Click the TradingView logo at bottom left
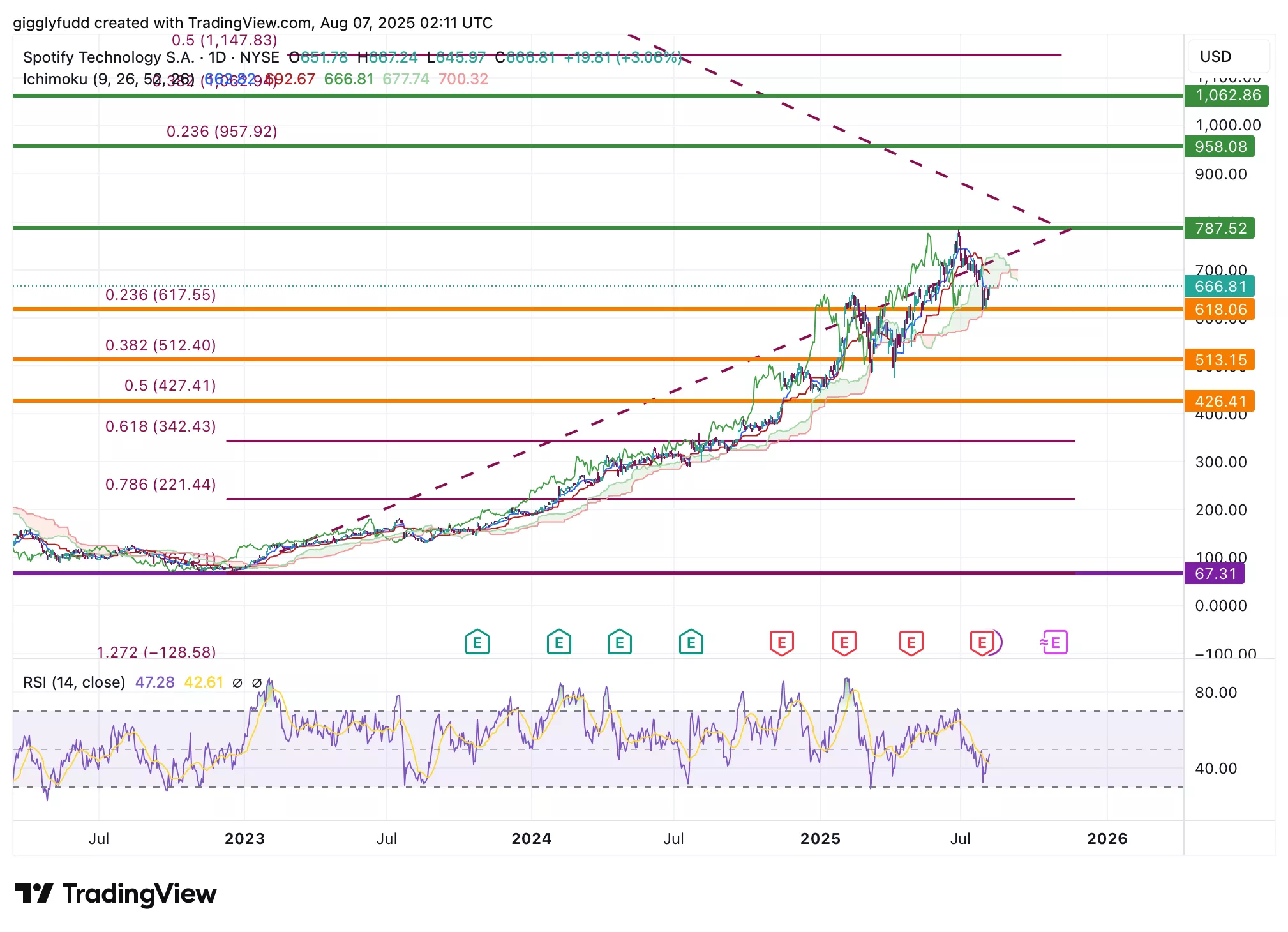 tap(116, 894)
